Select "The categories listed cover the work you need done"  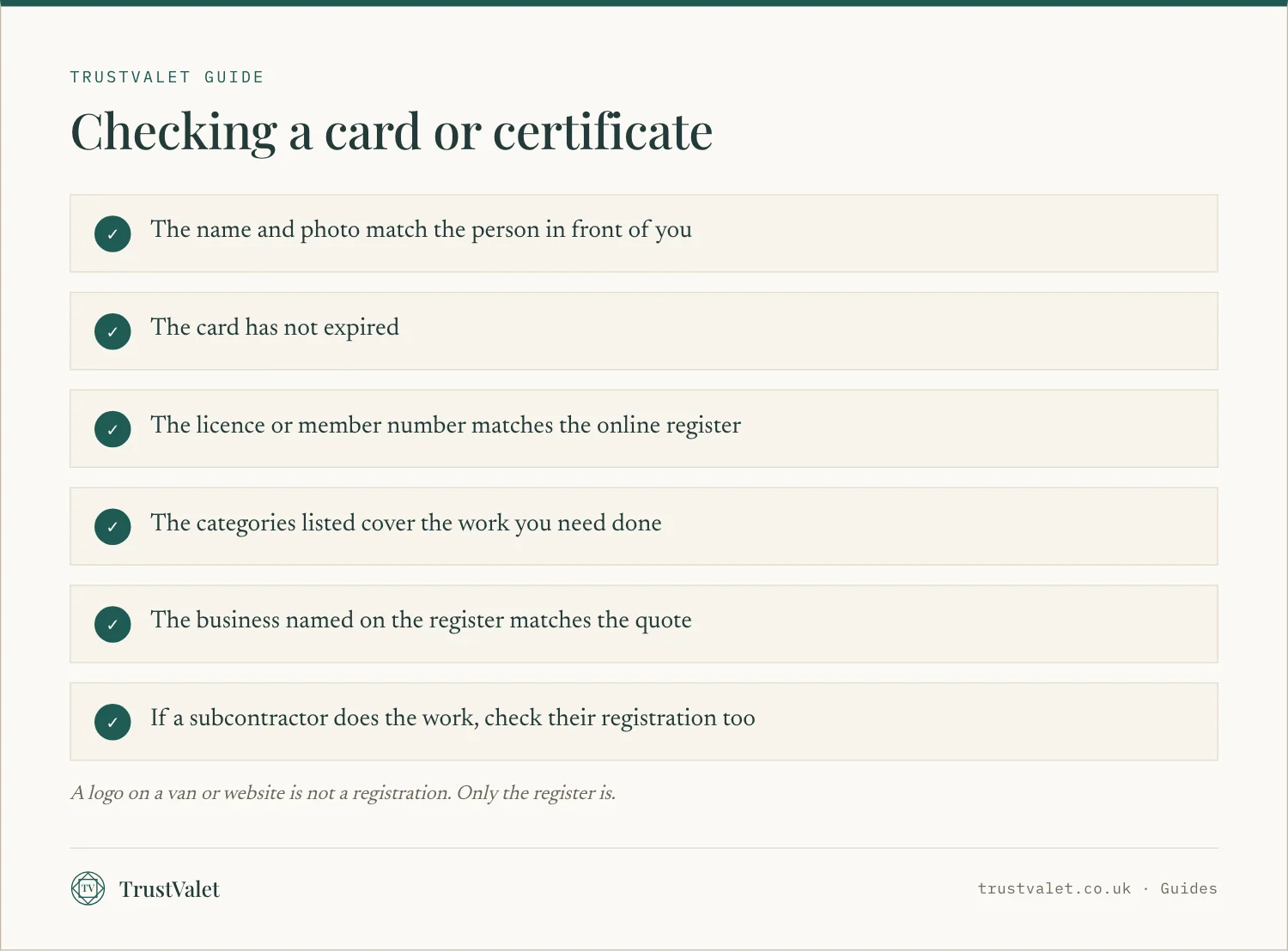pyautogui.click(x=406, y=524)
